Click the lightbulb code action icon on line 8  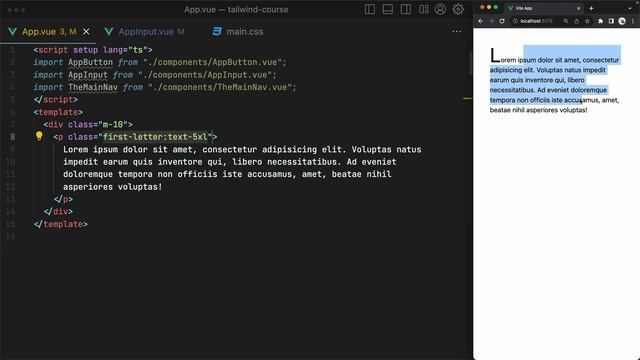(x=39, y=136)
